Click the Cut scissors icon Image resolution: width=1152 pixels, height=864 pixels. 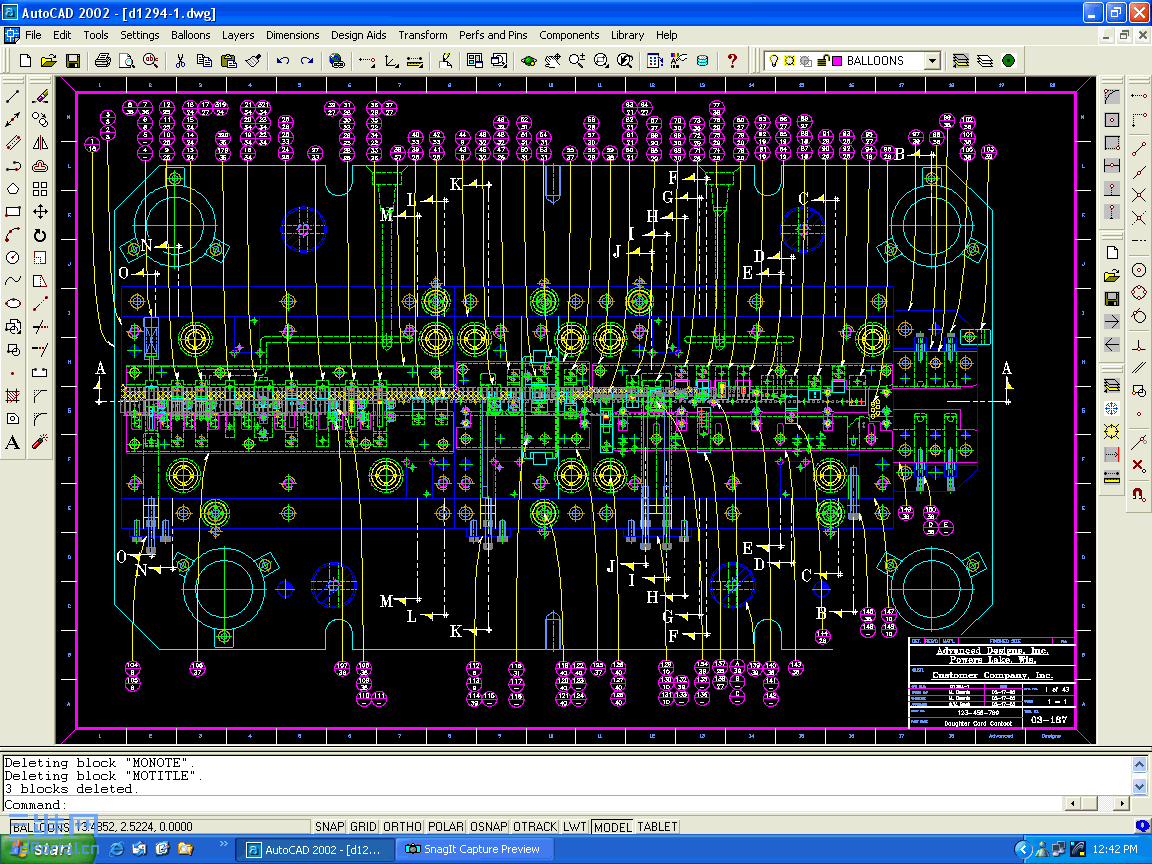click(180, 60)
